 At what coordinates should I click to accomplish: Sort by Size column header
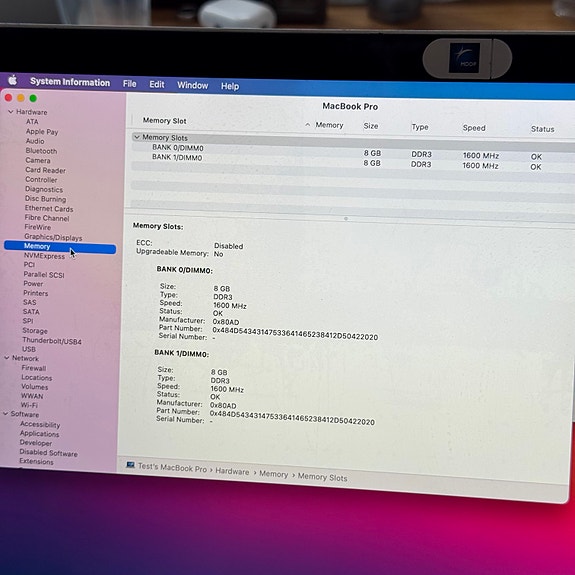click(x=371, y=126)
